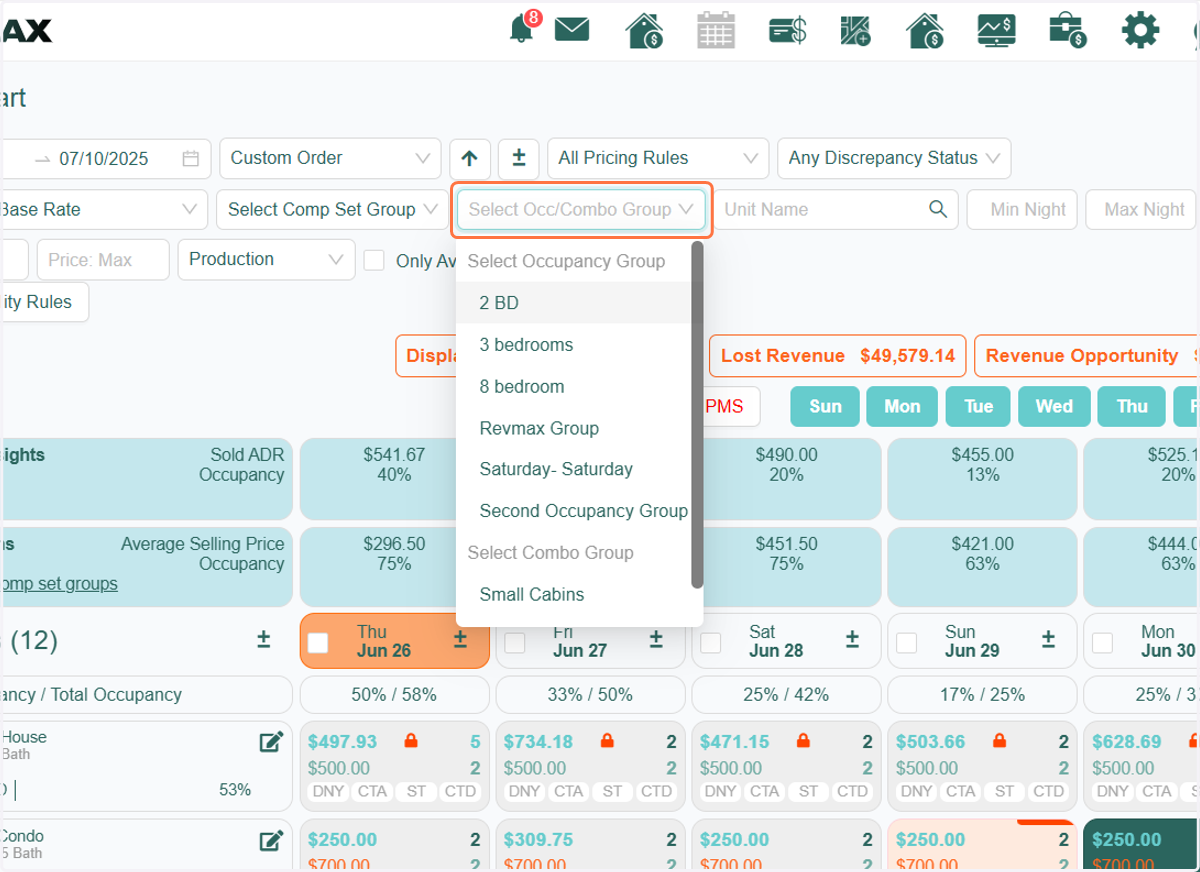
Task: Click the Display button behind the dropdown
Action: (426, 356)
